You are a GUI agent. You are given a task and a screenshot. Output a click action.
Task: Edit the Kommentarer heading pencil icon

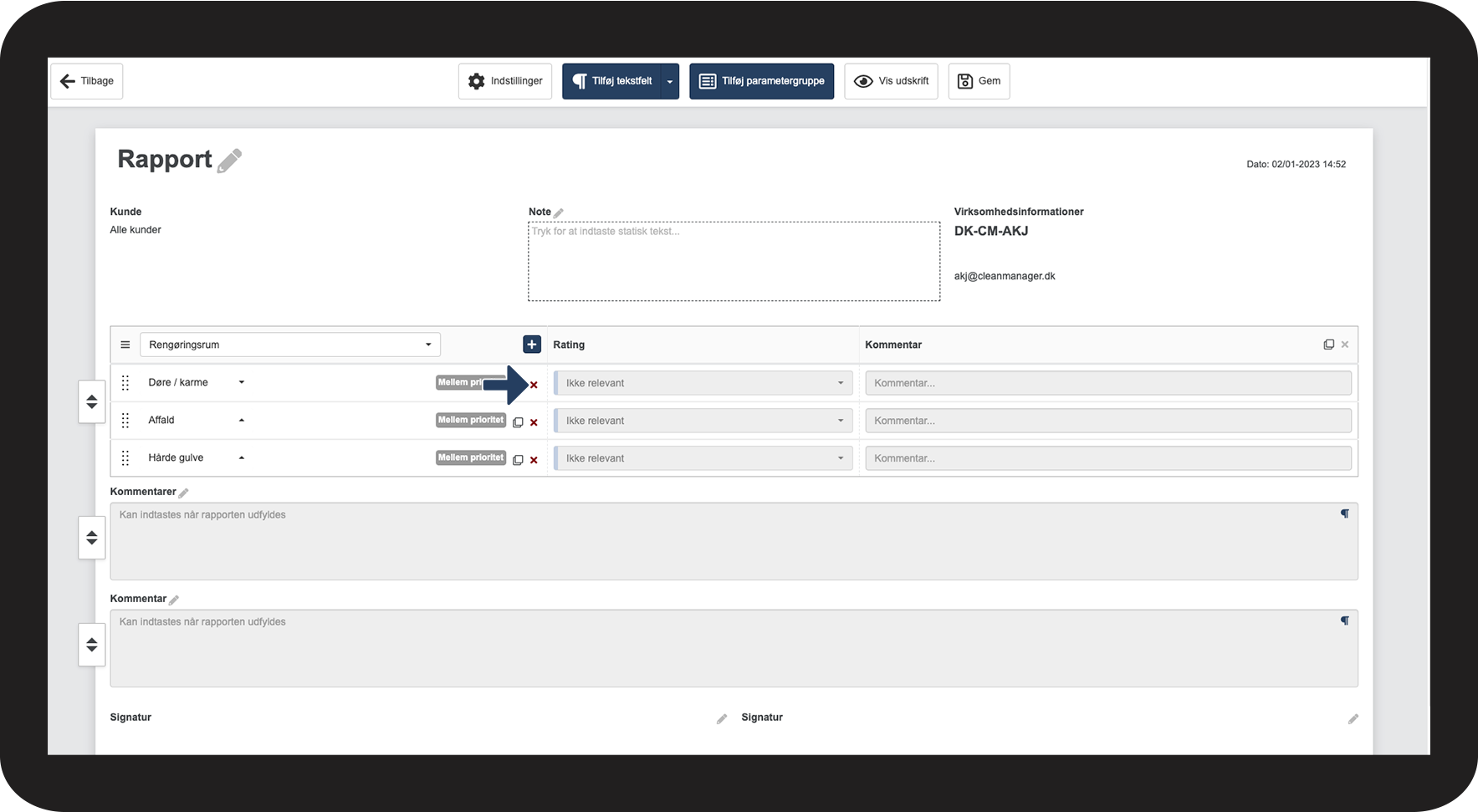[184, 493]
